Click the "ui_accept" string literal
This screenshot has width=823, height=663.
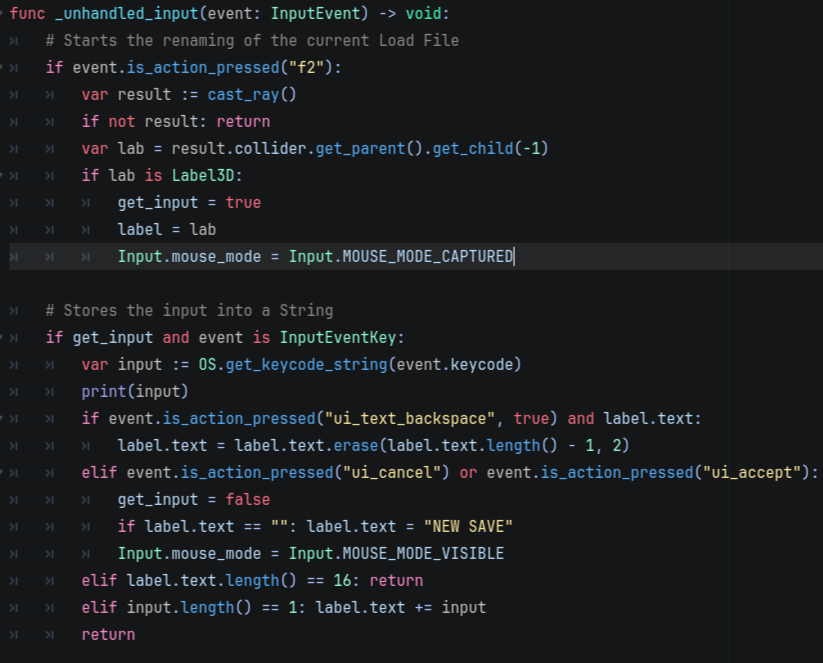point(749,473)
